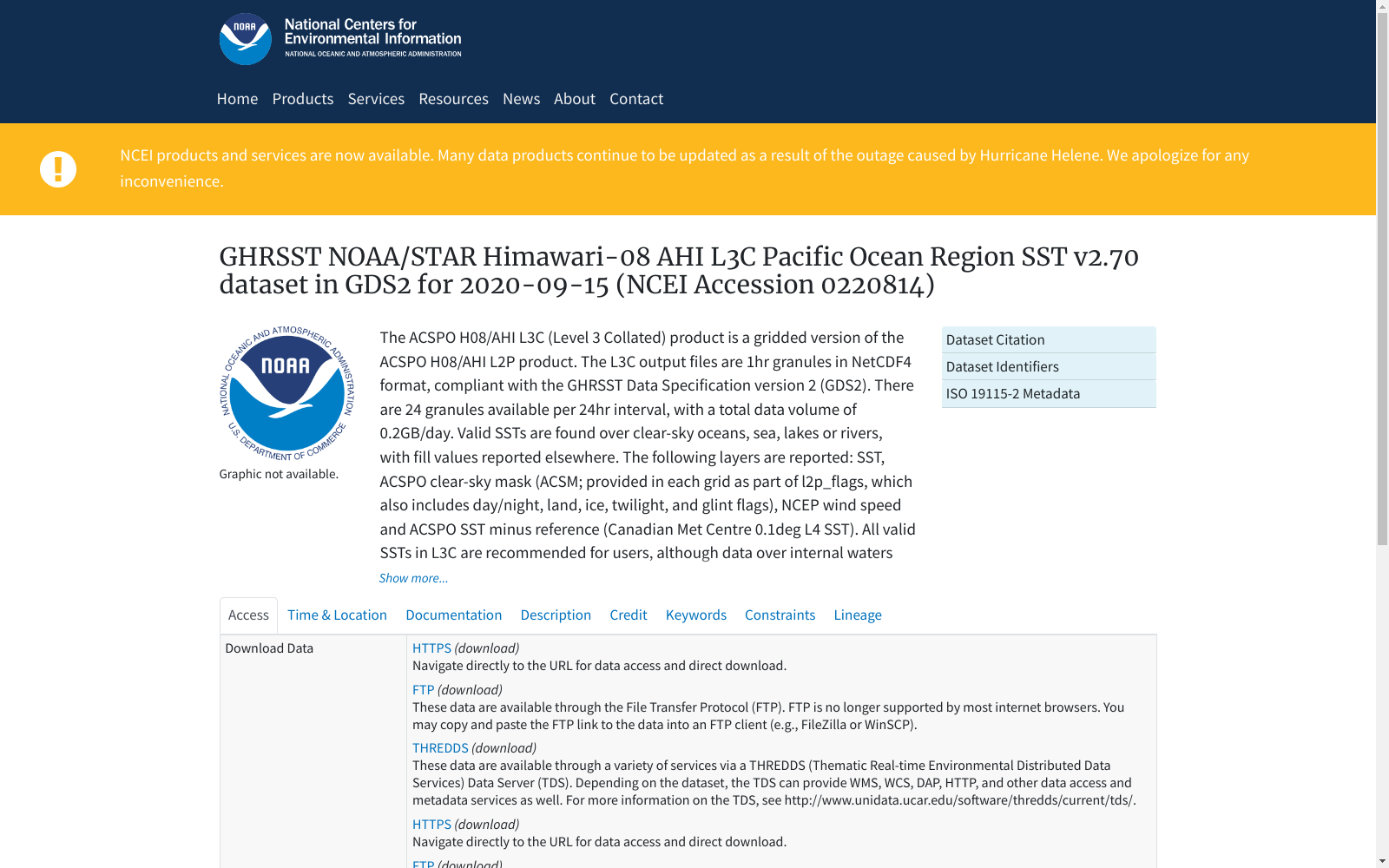Screen dimensions: 1389x868
Task: Expand the Dataset Citation section
Action: pyautogui.click(x=1049, y=339)
